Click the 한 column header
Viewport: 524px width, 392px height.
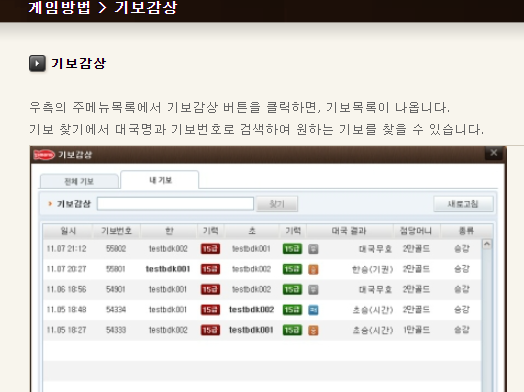[x=169, y=231]
